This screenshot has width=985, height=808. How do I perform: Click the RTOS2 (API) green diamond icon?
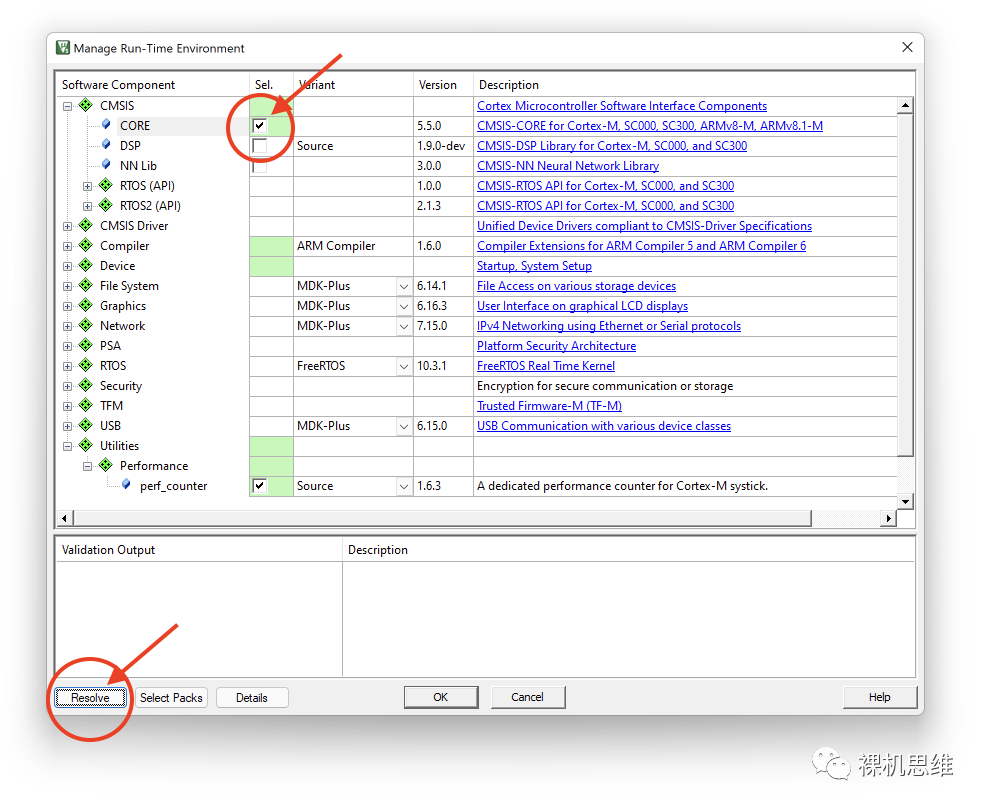point(106,205)
